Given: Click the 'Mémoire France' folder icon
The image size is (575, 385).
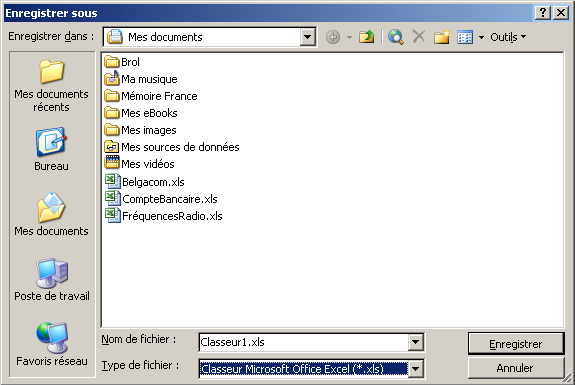Looking at the screenshot, I should click(x=111, y=96).
